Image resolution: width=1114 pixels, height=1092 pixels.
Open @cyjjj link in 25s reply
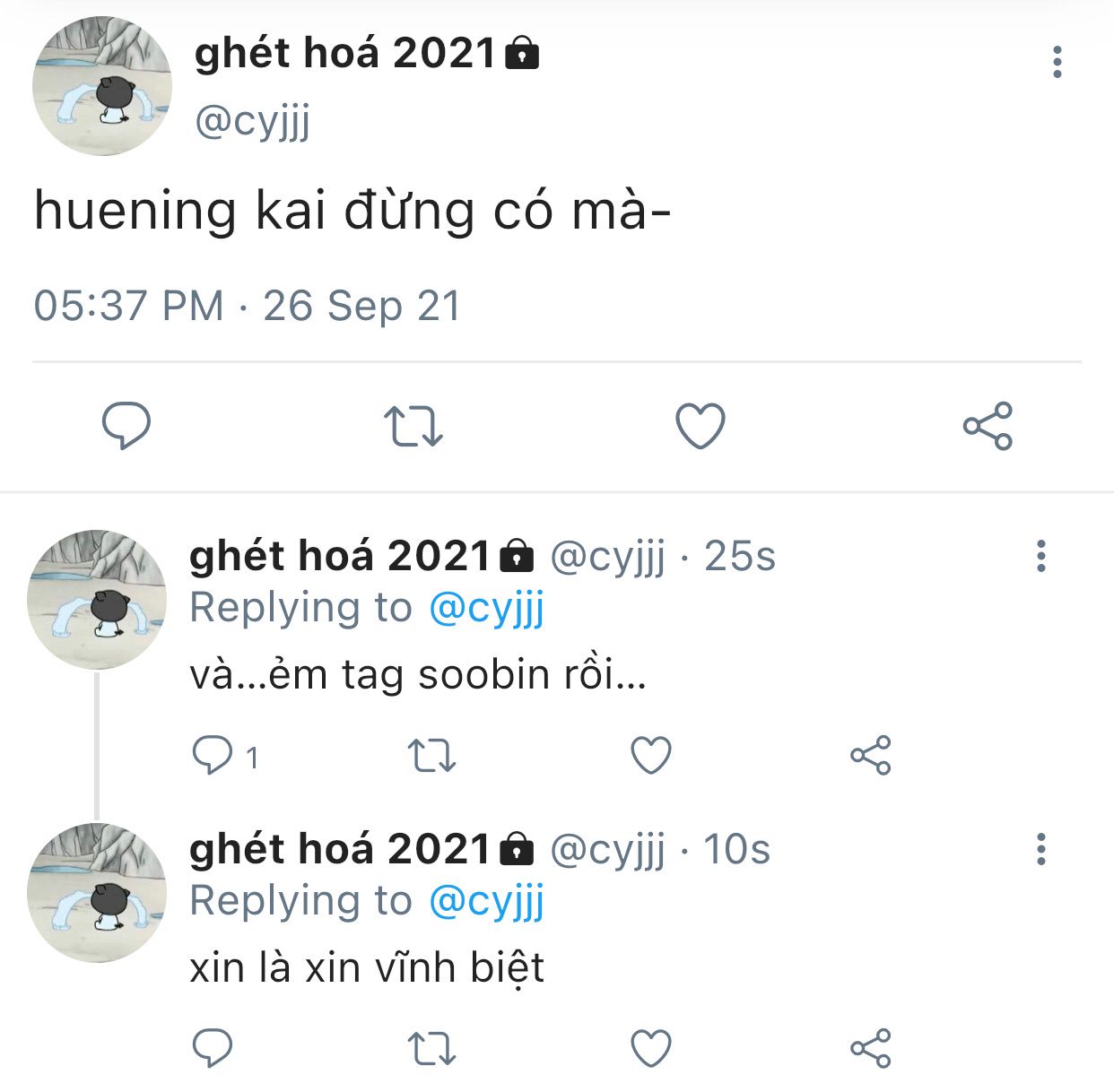[486, 609]
